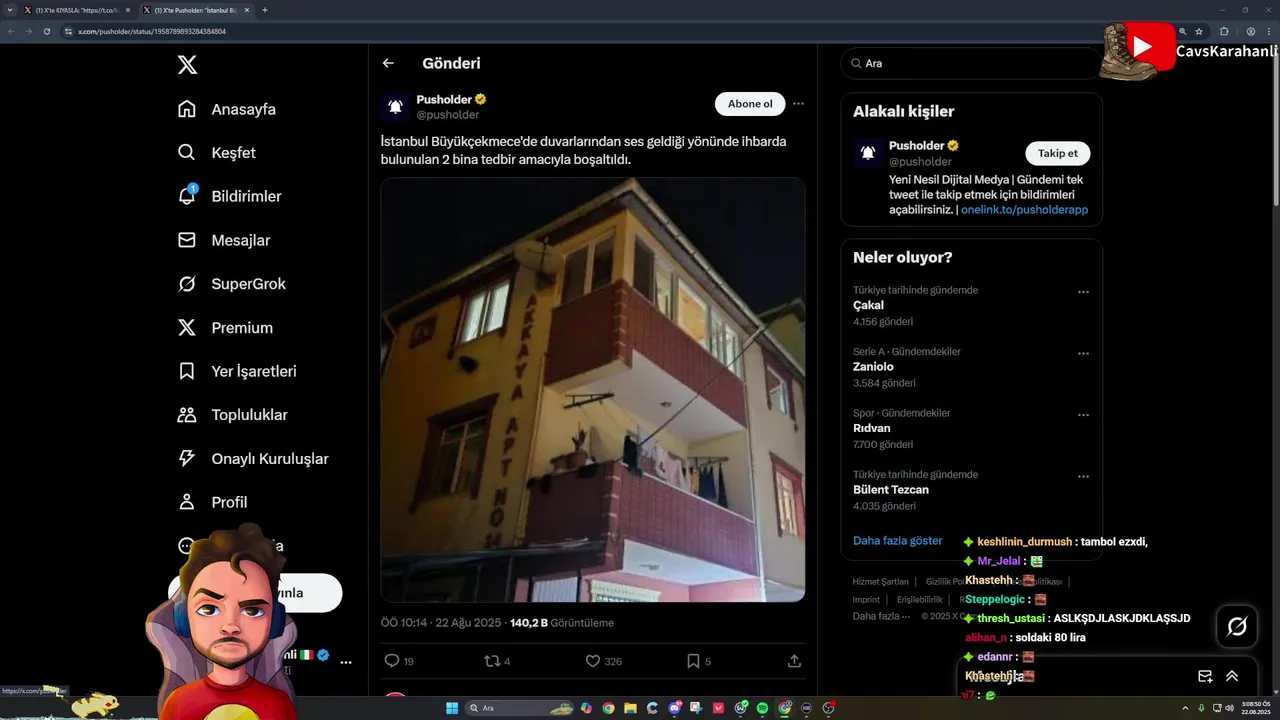Viewport: 1280px width, 720px height.
Task: Open Onaylı Kuruluşlar page
Action: point(252,459)
